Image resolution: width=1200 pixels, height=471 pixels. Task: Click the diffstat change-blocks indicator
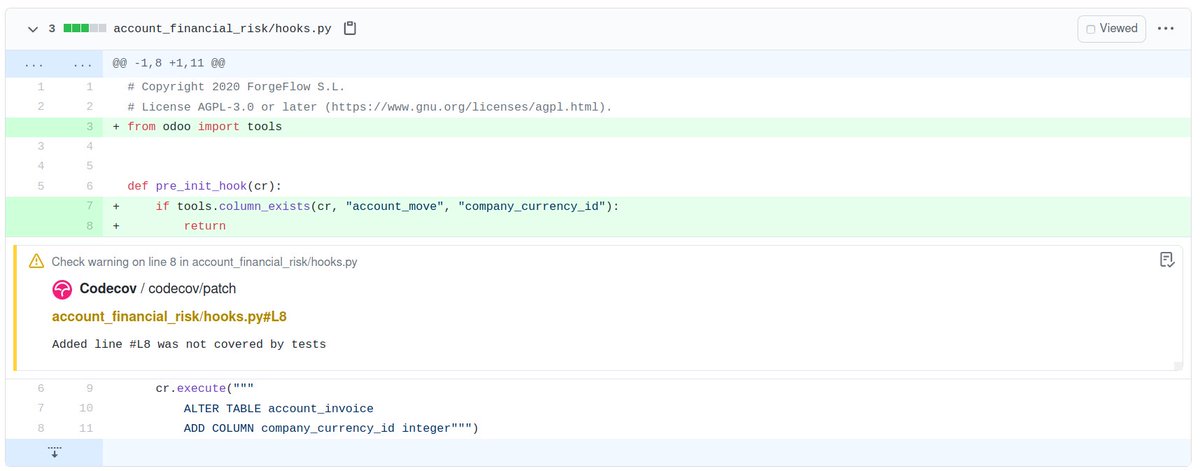point(84,29)
